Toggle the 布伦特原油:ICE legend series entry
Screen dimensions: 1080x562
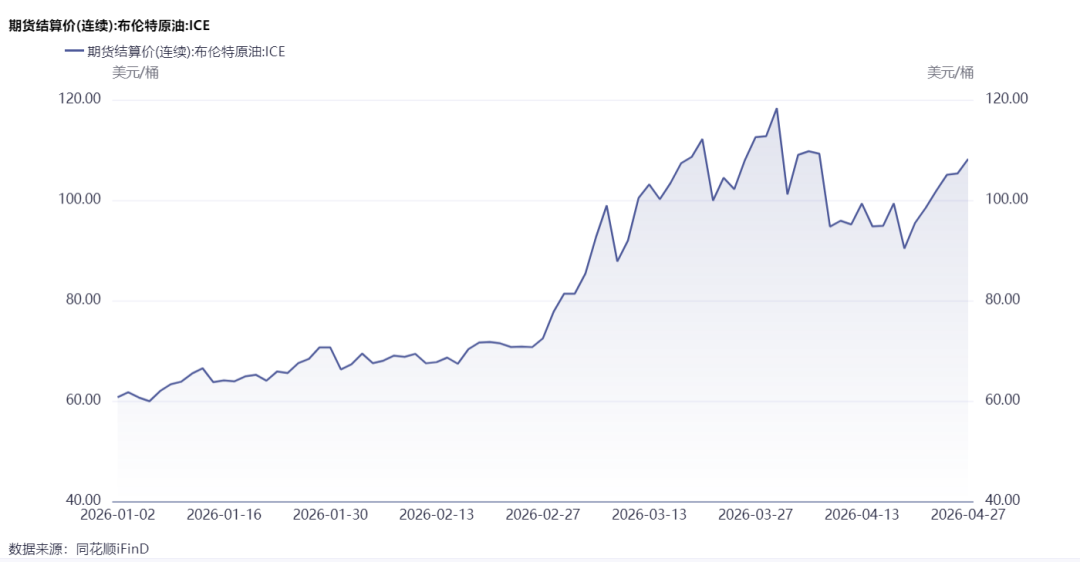pyautogui.click(x=175, y=52)
